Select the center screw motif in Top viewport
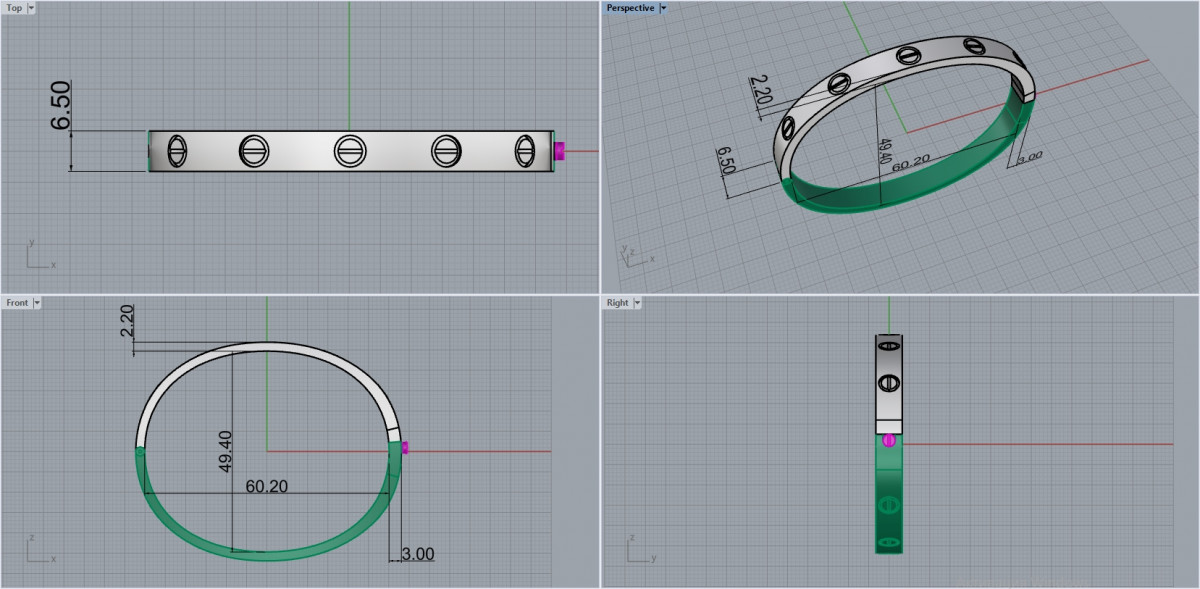Screen dimensions: 1200x589 tap(348, 151)
